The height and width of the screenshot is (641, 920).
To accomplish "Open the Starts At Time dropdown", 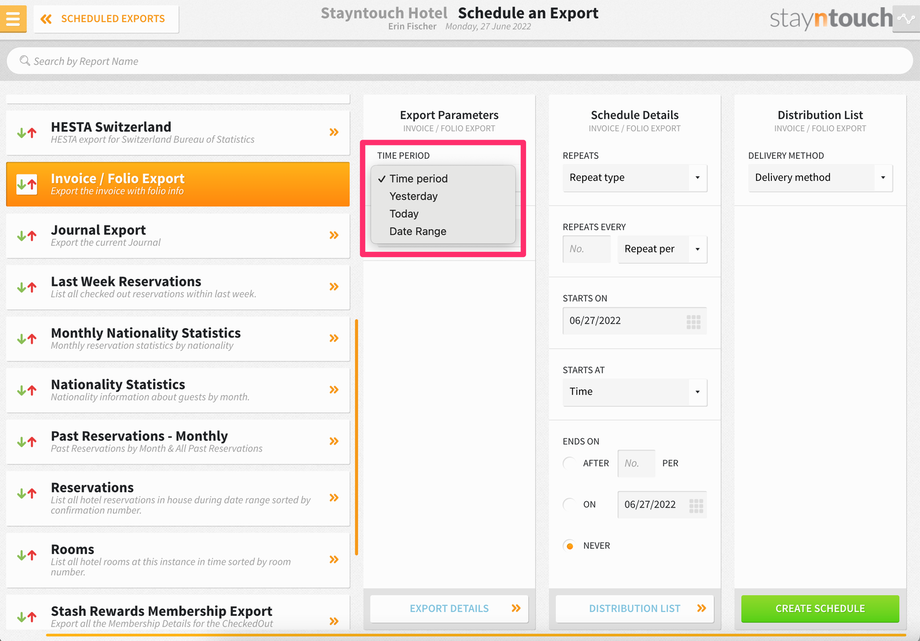I will tap(634, 392).
